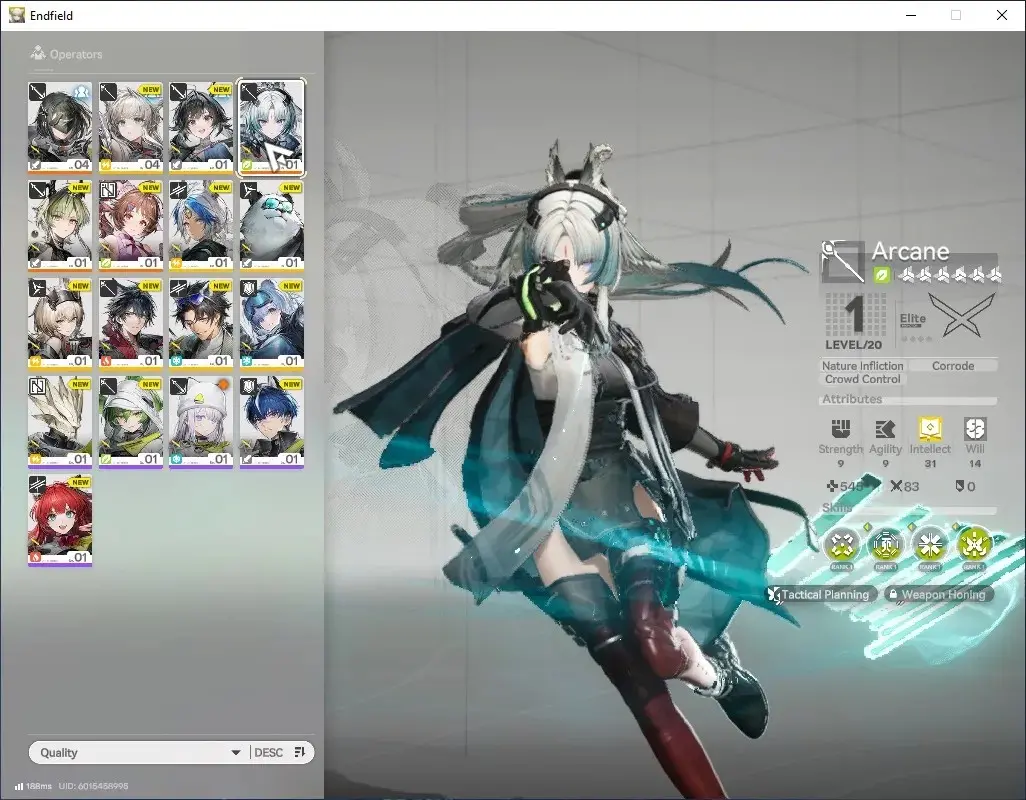Select the green-hooded operator card
1026x800 pixels.
tap(130, 422)
